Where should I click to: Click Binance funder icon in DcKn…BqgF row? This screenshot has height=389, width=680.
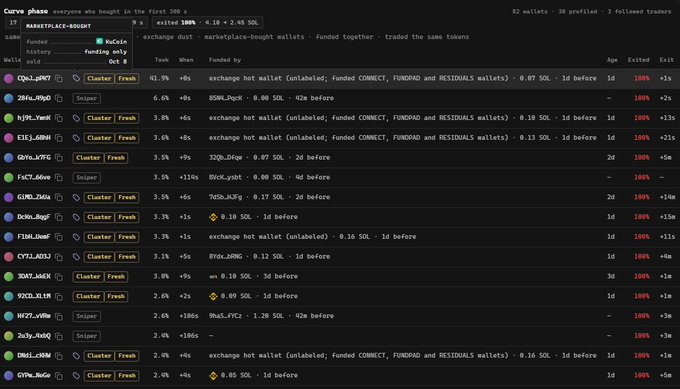click(x=213, y=217)
